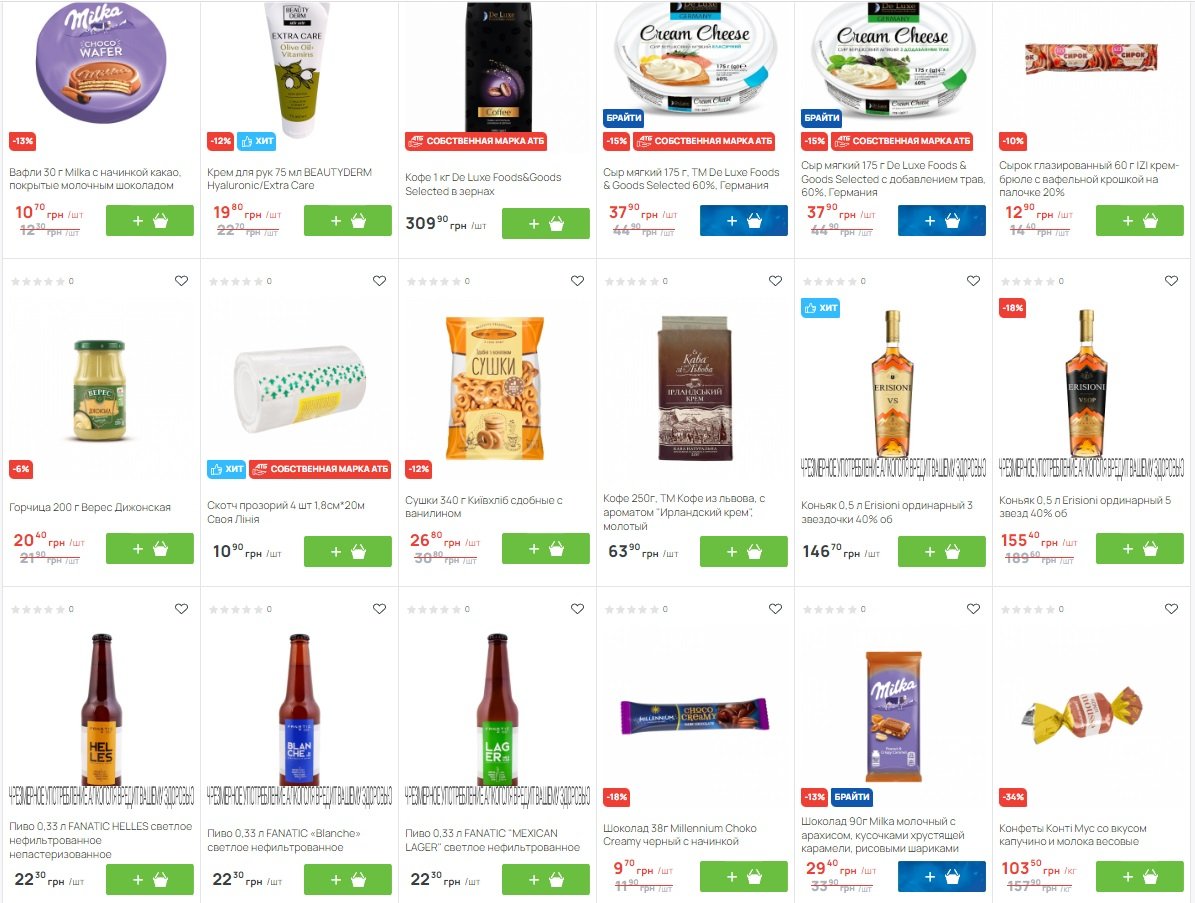Heart the Конти Мус candies
This screenshot has height=903, width=1195.
coord(1171,609)
